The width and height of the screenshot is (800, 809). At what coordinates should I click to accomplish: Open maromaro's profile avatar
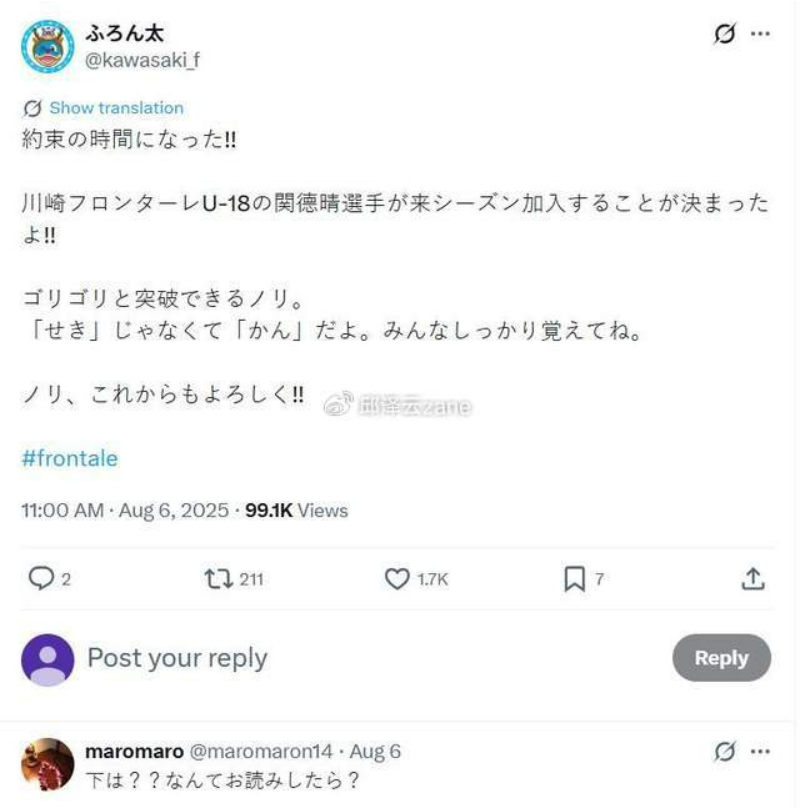click(x=47, y=764)
